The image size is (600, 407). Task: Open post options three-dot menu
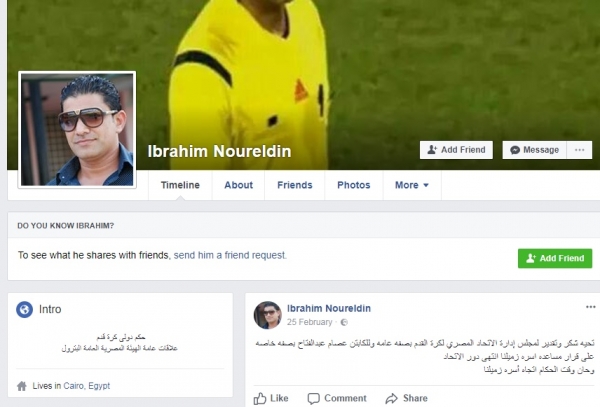tap(590, 307)
